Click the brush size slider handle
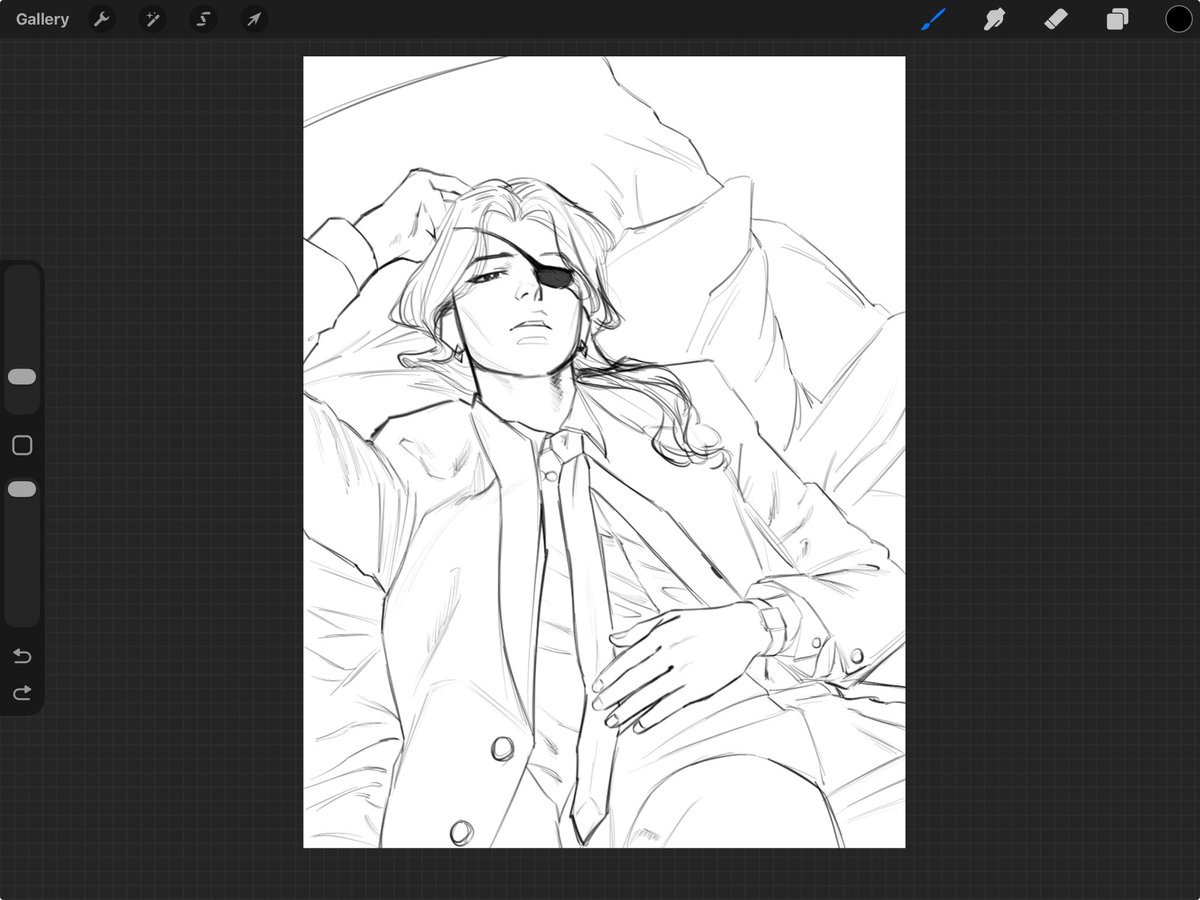This screenshot has width=1200, height=900. click(x=22, y=377)
